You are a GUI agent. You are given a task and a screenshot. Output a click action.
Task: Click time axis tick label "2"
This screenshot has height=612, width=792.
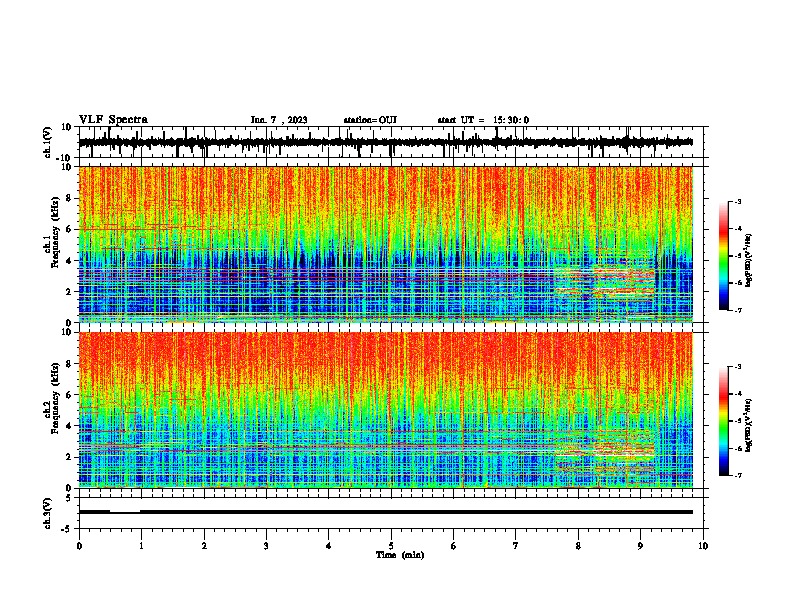(204, 546)
